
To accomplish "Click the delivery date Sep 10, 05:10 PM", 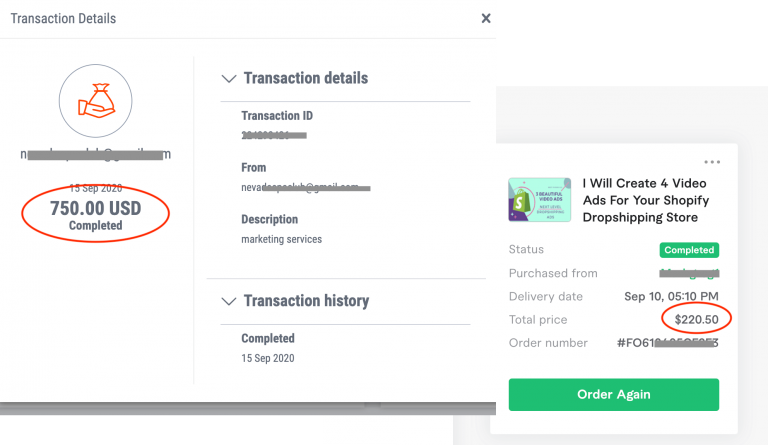I will [670, 296].
